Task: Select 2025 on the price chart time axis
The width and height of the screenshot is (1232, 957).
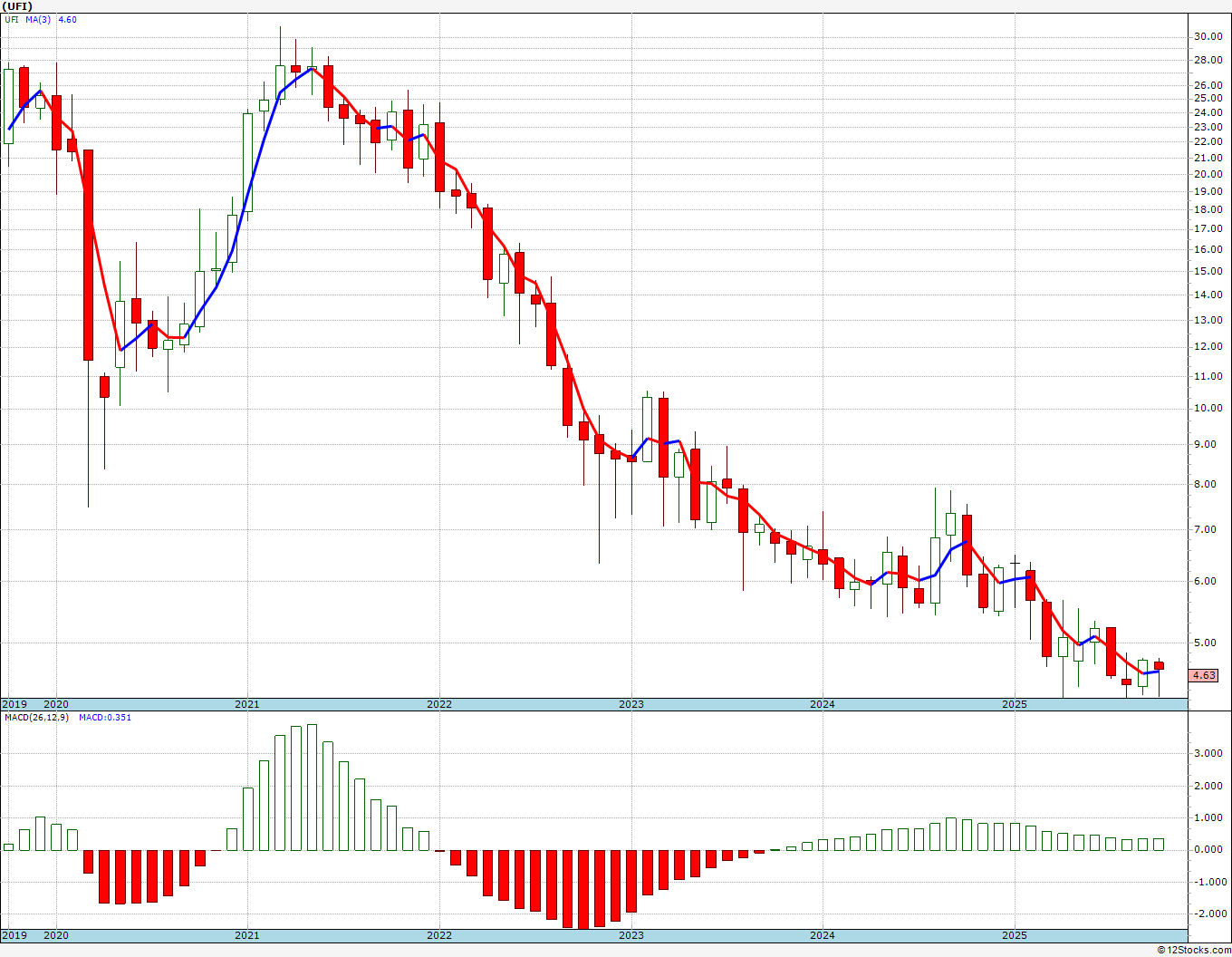Action: point(1015,704)
